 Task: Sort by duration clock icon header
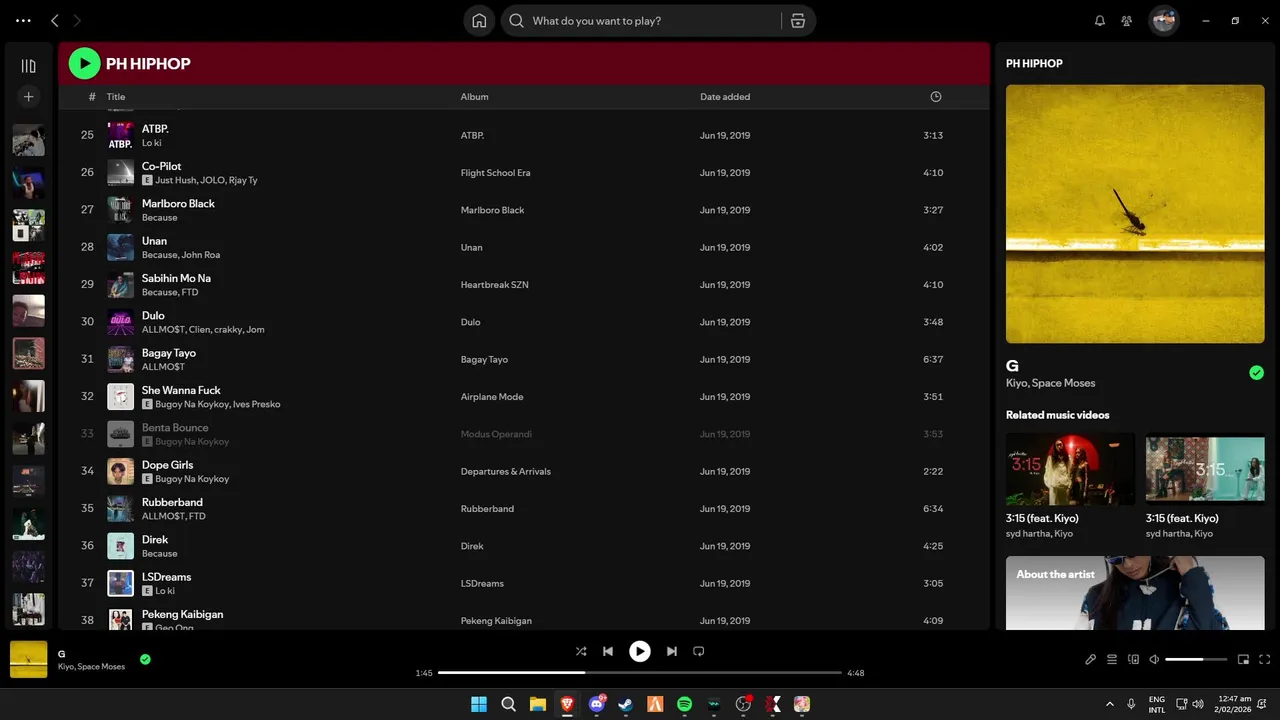tap(936, 97)
